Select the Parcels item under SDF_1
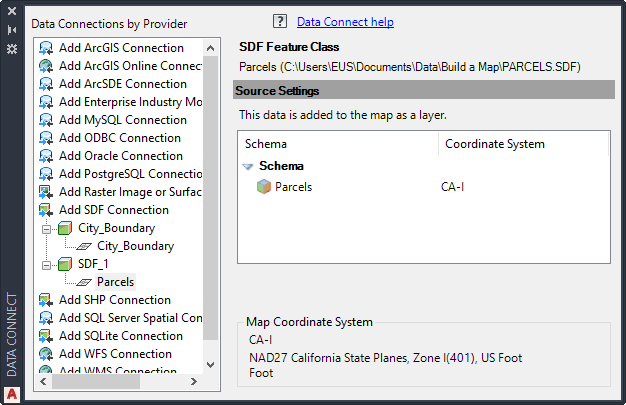626x405 pixels. pyautogui.click(x=115, y=282)
